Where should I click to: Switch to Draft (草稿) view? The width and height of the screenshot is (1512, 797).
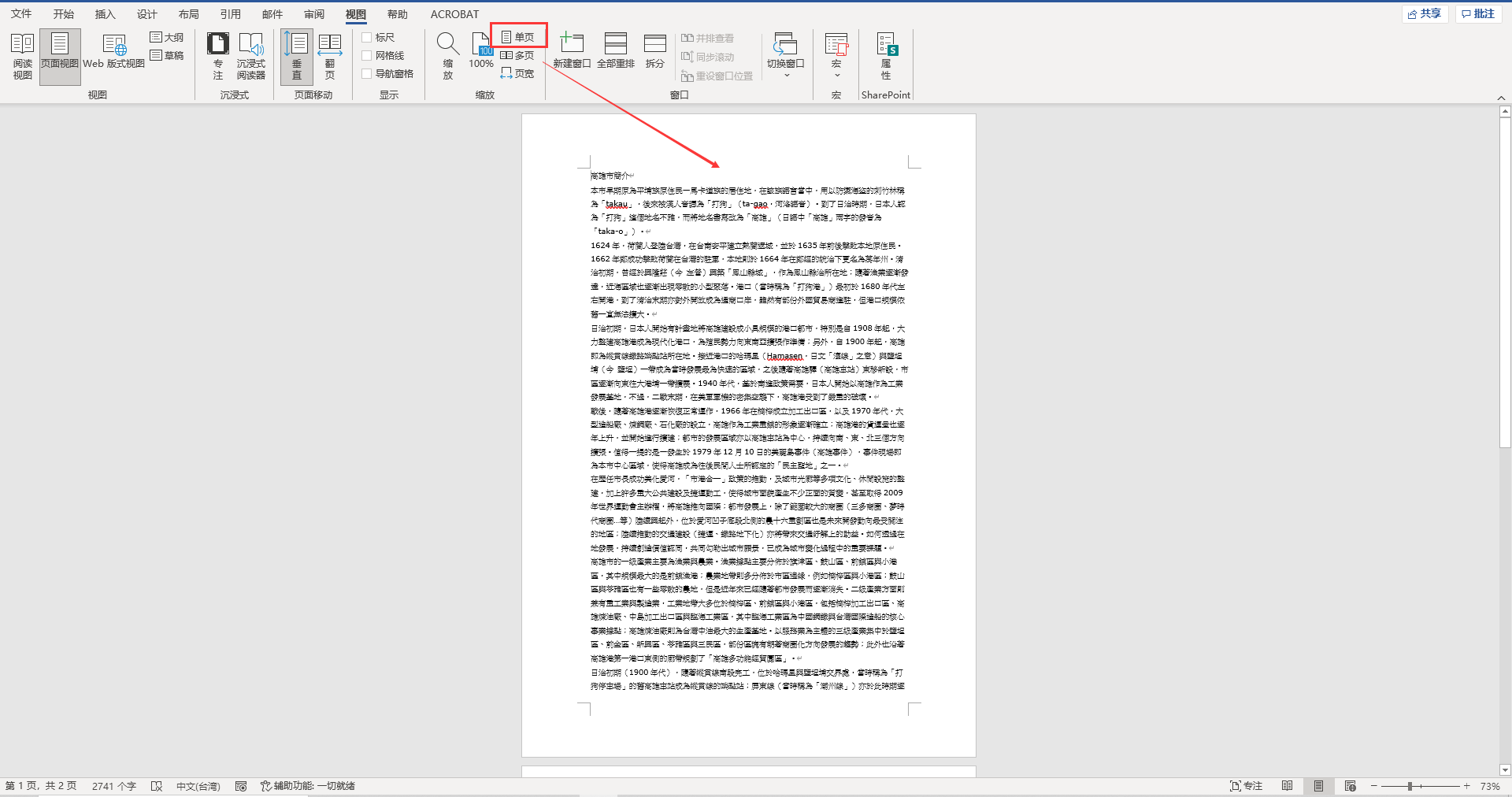pos(167,55)
